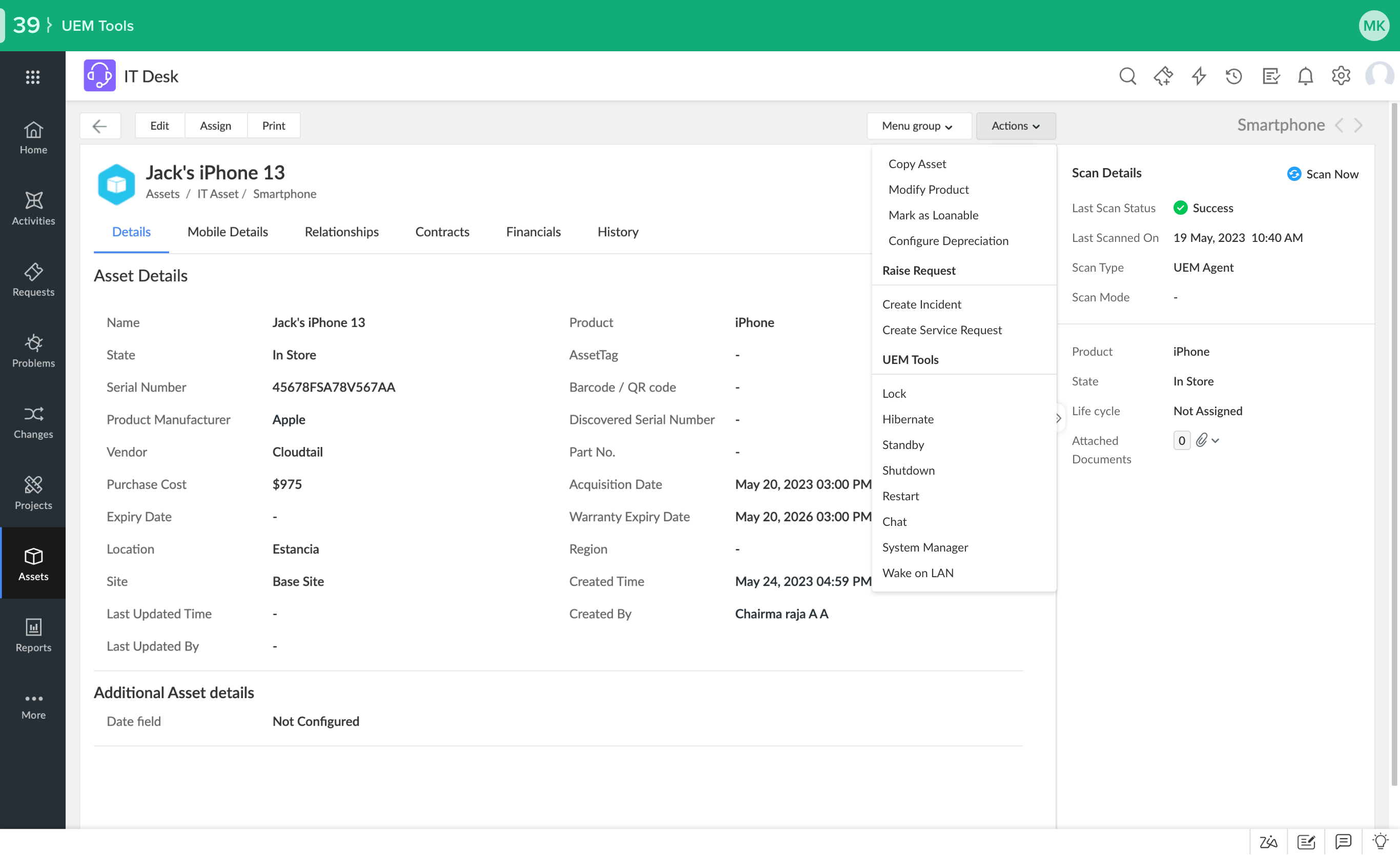
Task: Click the sparkle assistant icon in header
Action: pyautogui.click(x=1163, y=76)
